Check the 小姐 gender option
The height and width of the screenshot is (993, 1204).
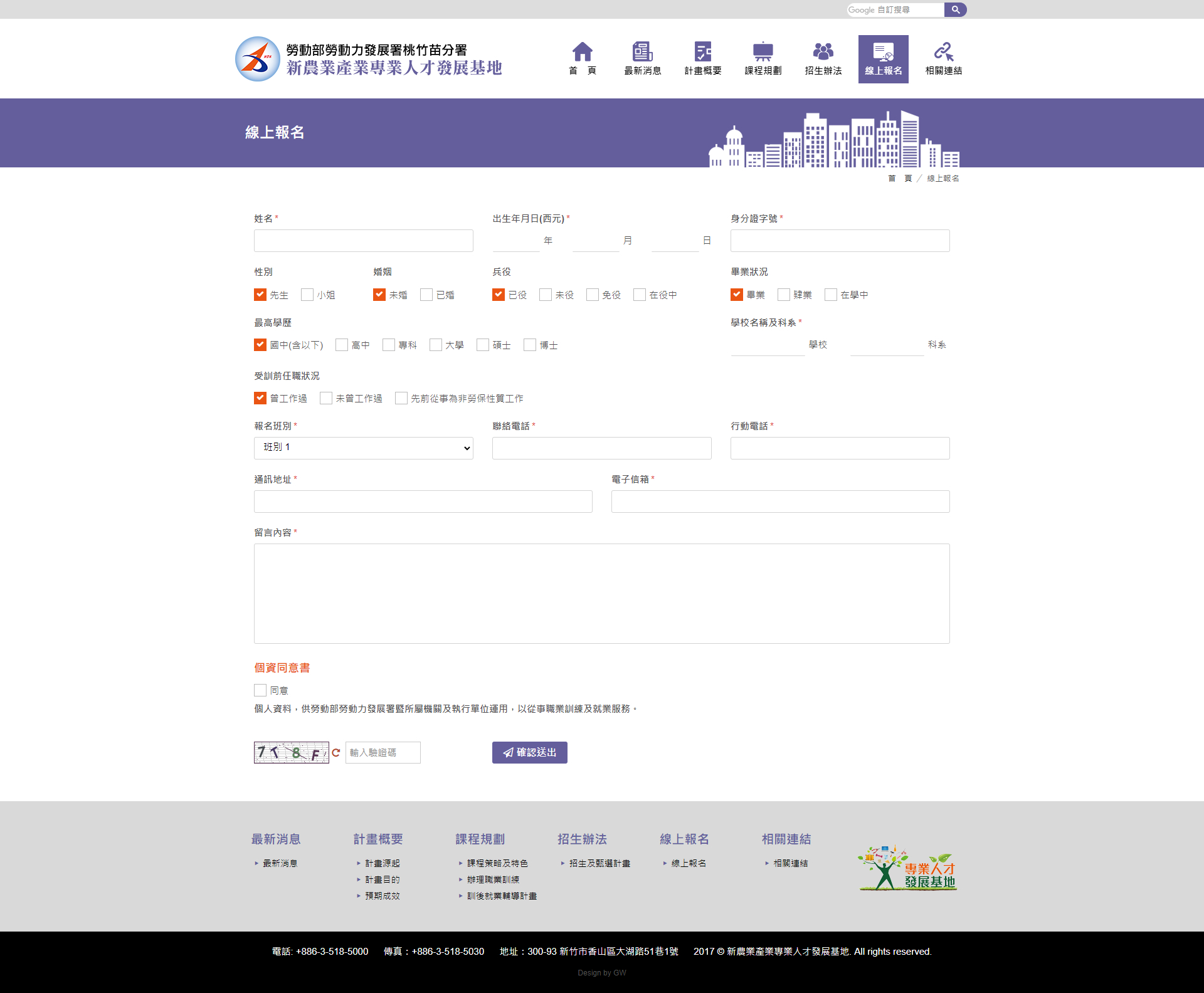pyautogui.click(x=307, y=295)
